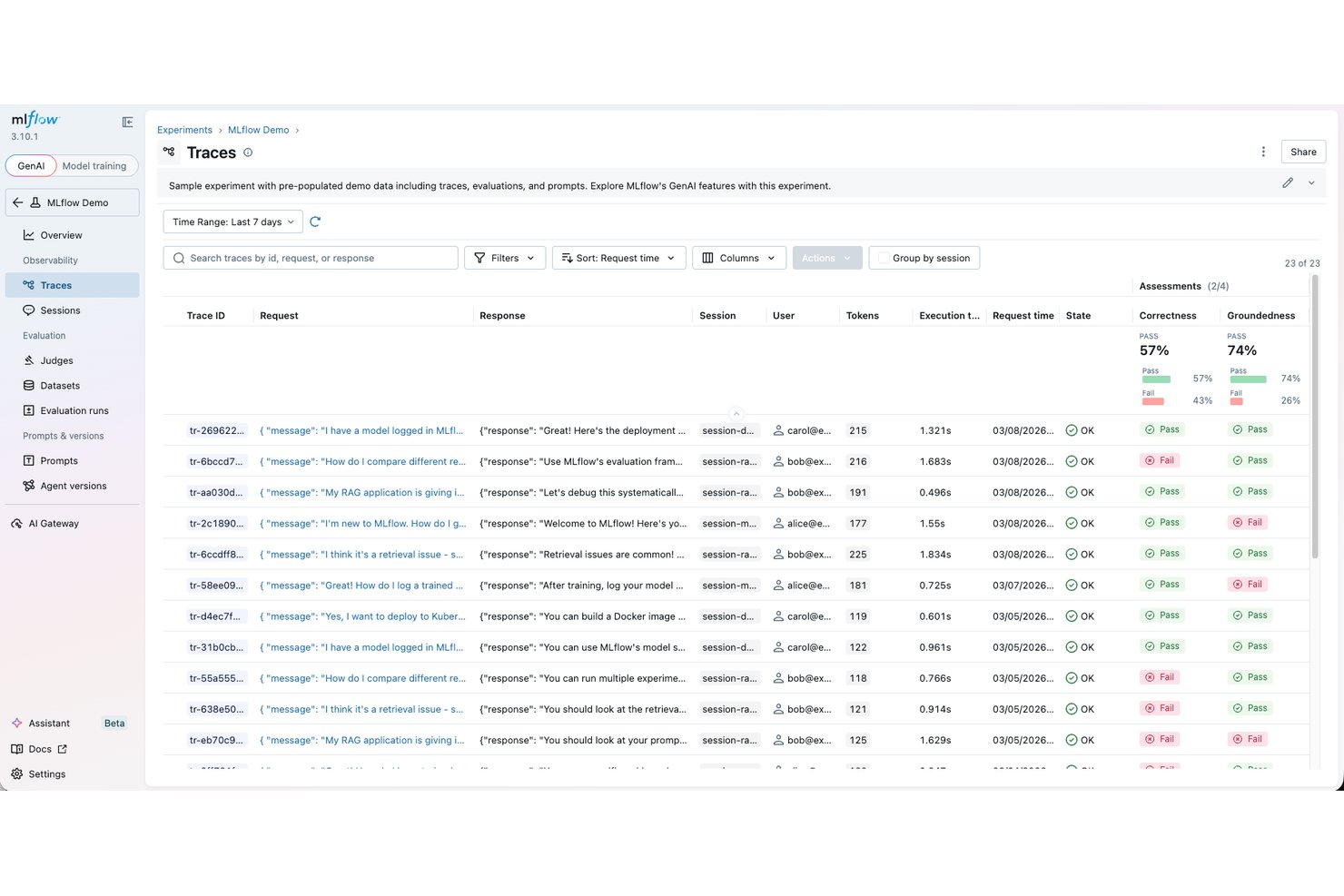This screenshot has height=896, width=1344.
Task: Click the Prompts text icon
Action: 29,460
